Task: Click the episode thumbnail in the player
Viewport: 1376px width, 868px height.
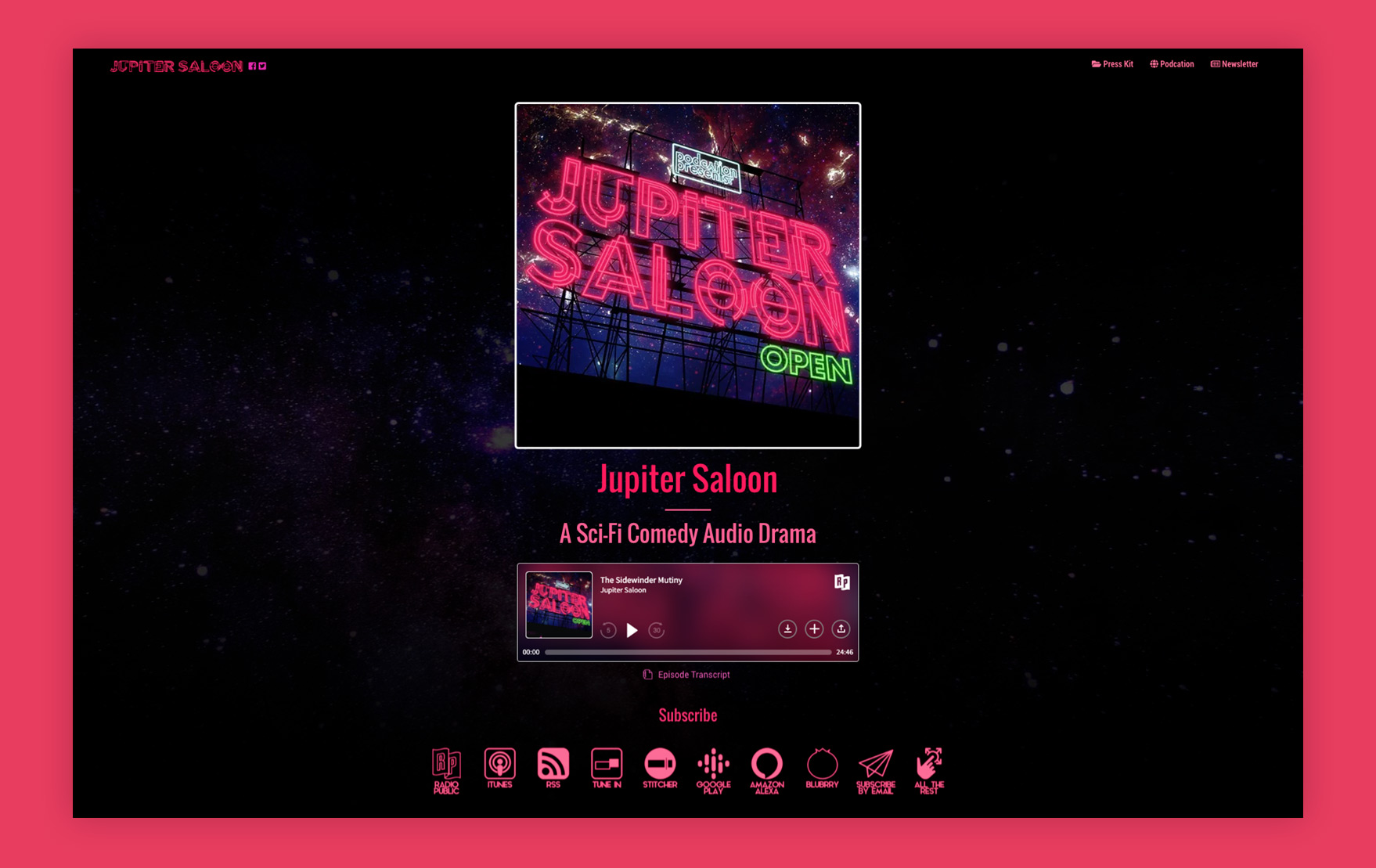Action: point(559,605)
